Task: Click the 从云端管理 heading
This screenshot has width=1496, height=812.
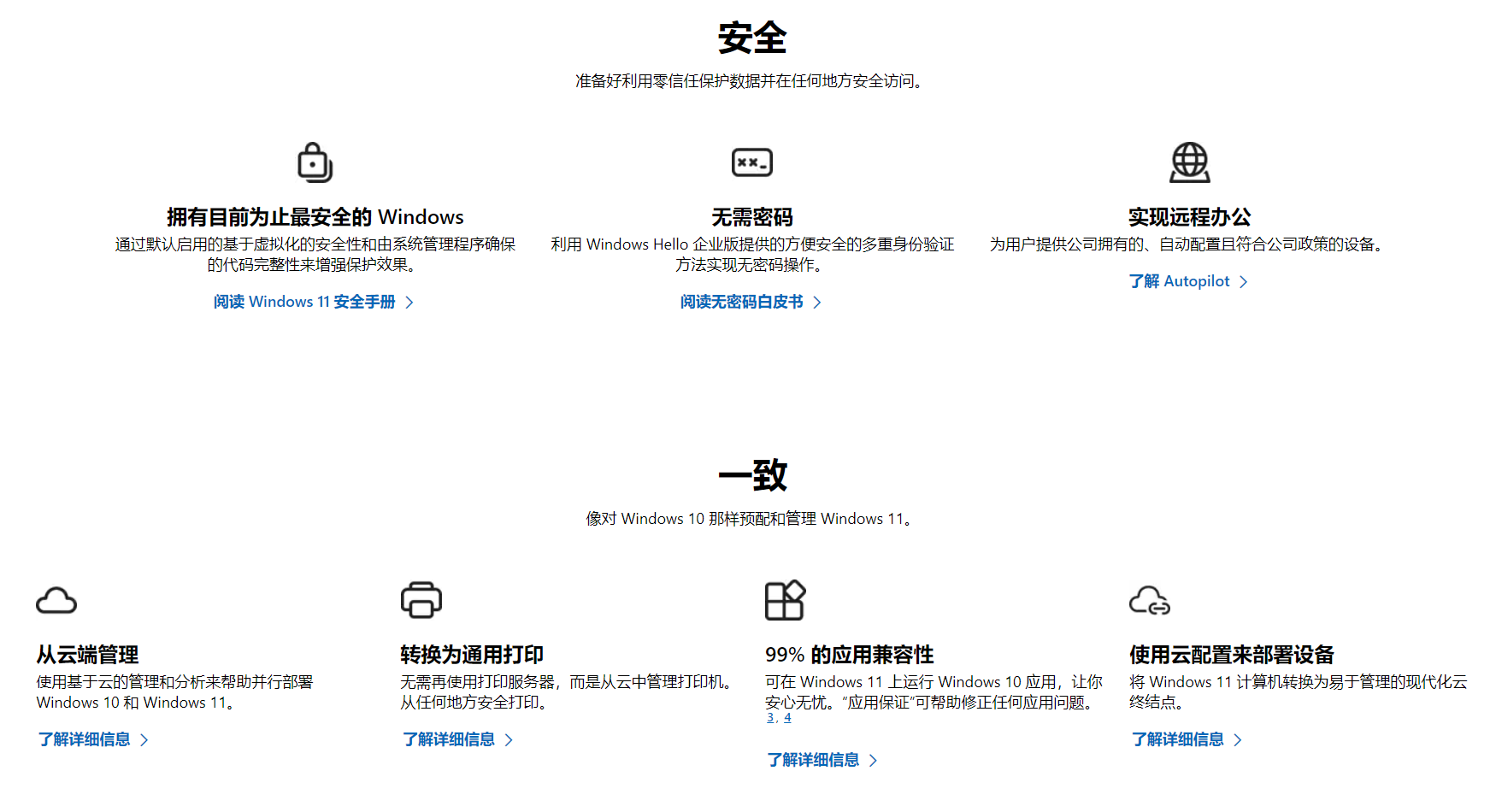Action: tap(87, 655)
